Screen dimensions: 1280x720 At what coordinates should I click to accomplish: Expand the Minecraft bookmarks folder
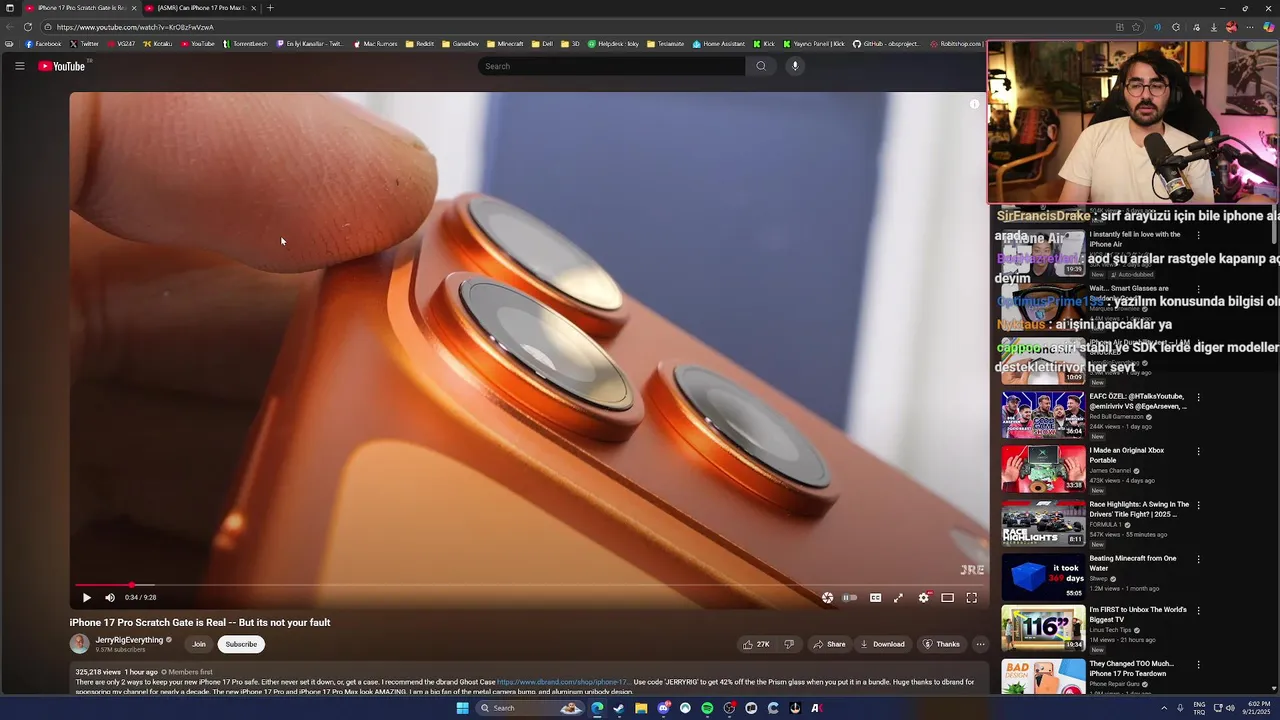505,44
